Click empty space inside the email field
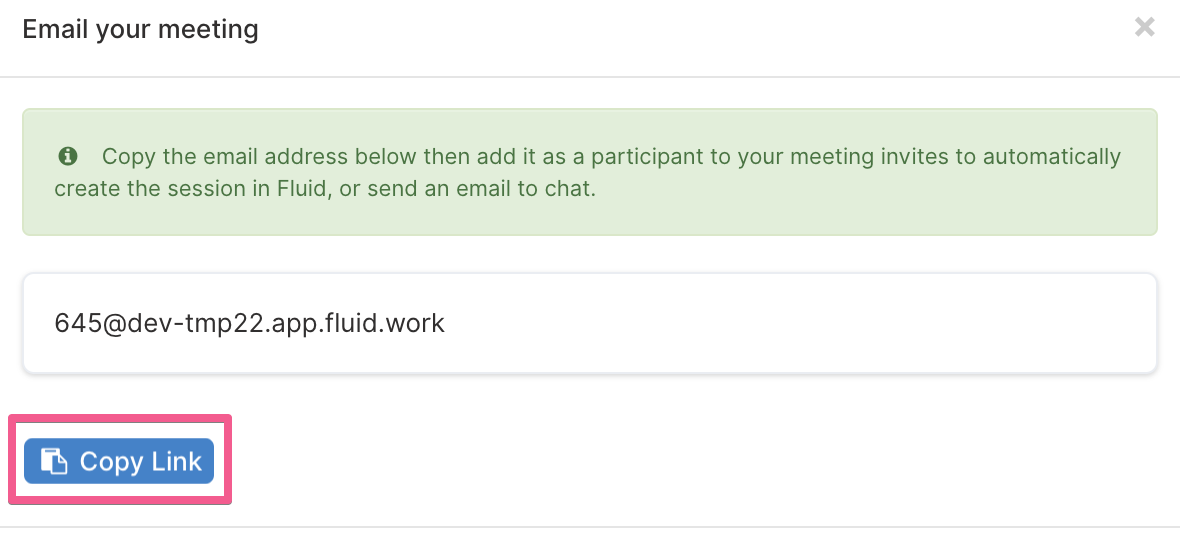Screen dimensions: 1180x548 tap(798, 324)
